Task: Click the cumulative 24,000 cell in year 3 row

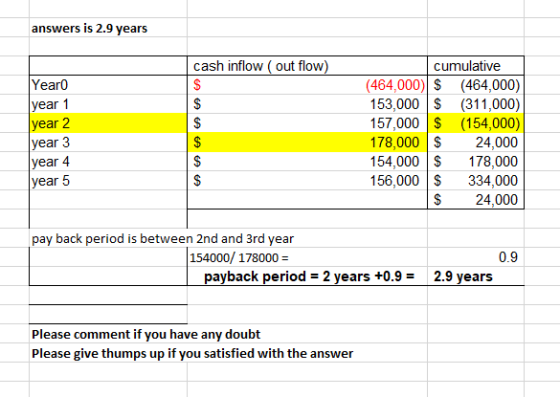Action: coord(476,142)
